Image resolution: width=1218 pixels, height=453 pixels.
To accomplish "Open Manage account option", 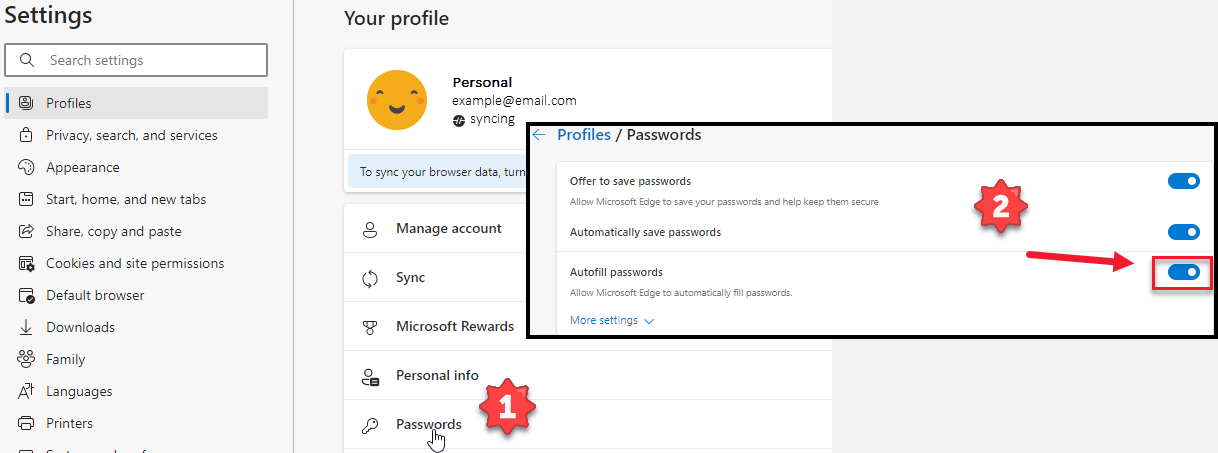I will point(448,228).
